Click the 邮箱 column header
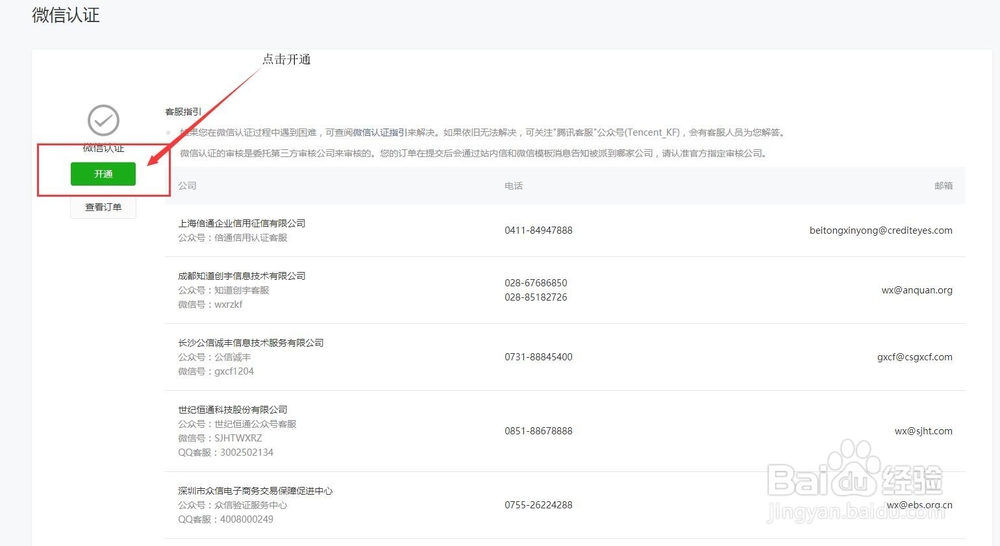1000x546 pixels. 943,186
